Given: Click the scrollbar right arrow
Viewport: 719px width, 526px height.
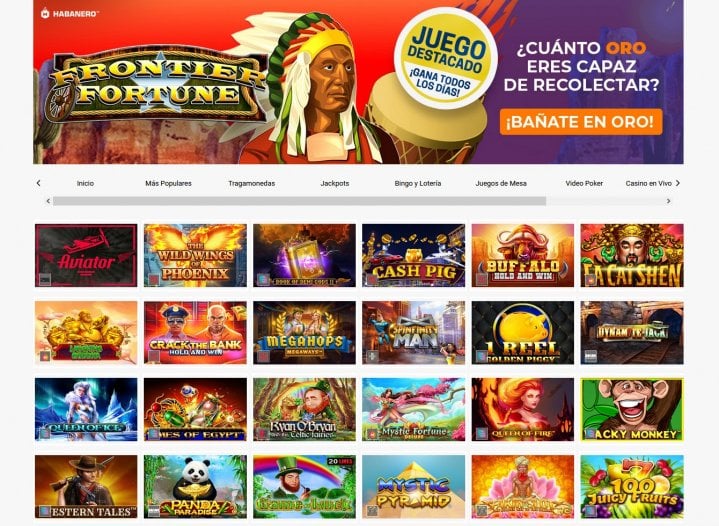Looking at the screenshot, I should (x=669, y=201).
